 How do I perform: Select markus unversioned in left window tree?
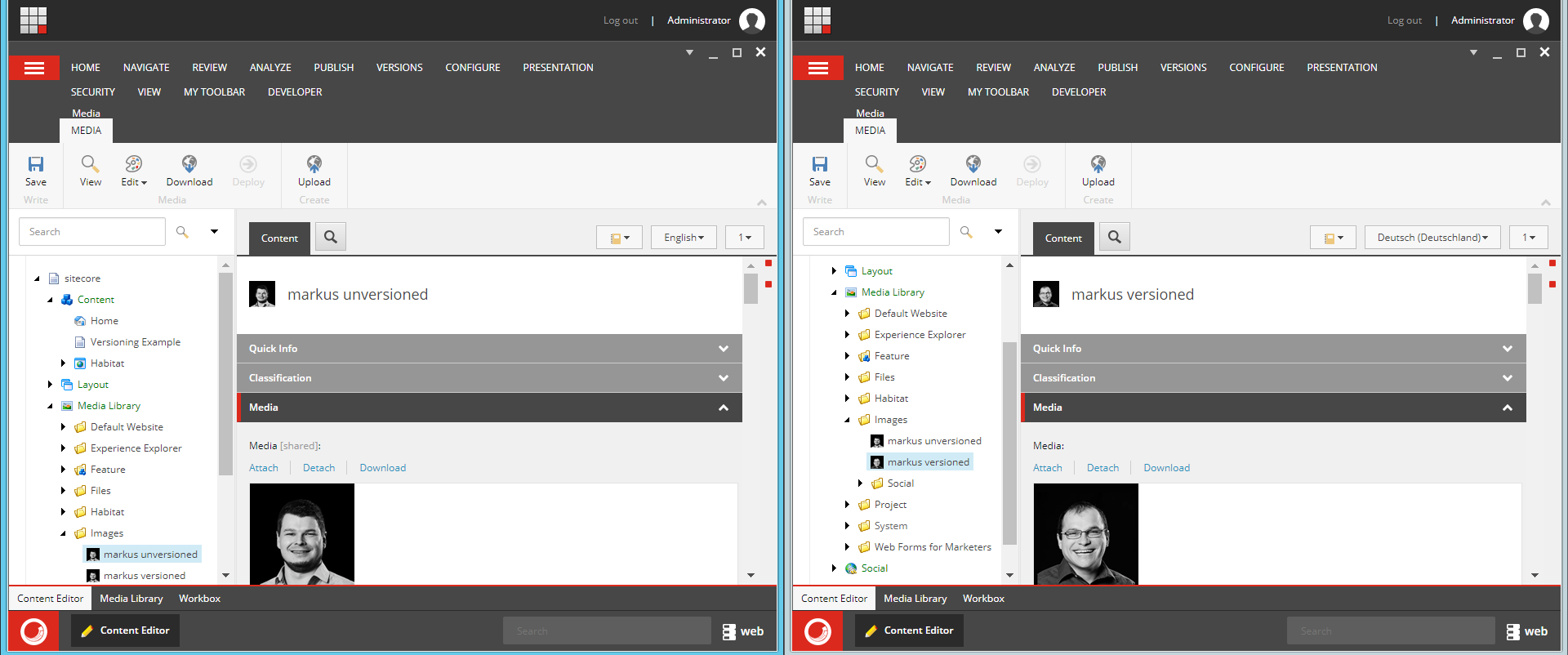point(150,555)
